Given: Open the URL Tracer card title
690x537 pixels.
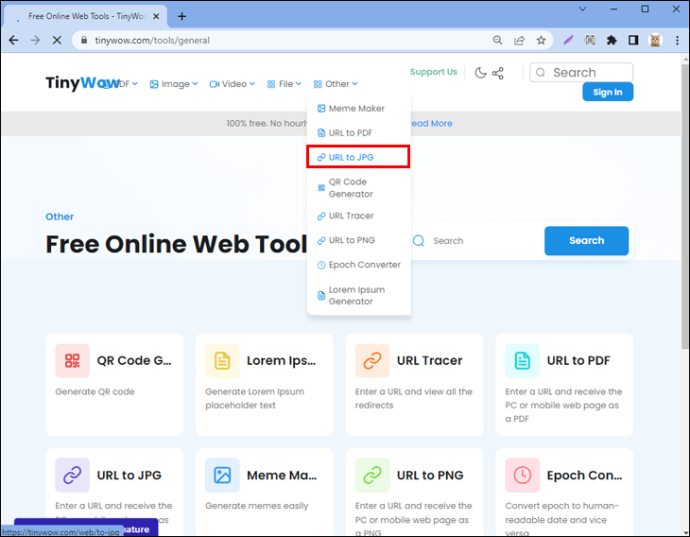Looking at the screenshot, I should [x=429, y=360].
